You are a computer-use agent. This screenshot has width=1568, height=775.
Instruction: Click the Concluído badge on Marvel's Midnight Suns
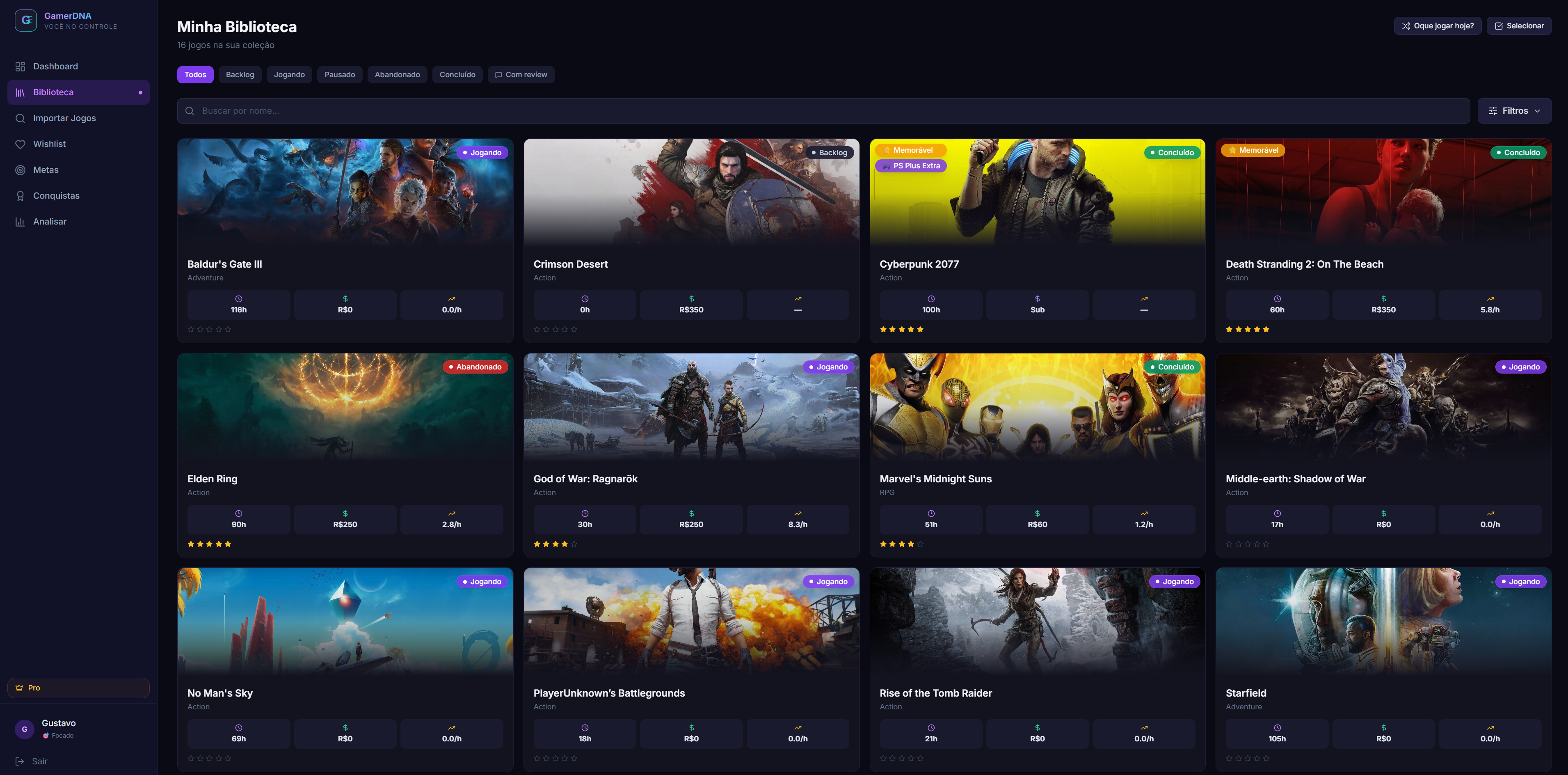tap(1173, 367)
